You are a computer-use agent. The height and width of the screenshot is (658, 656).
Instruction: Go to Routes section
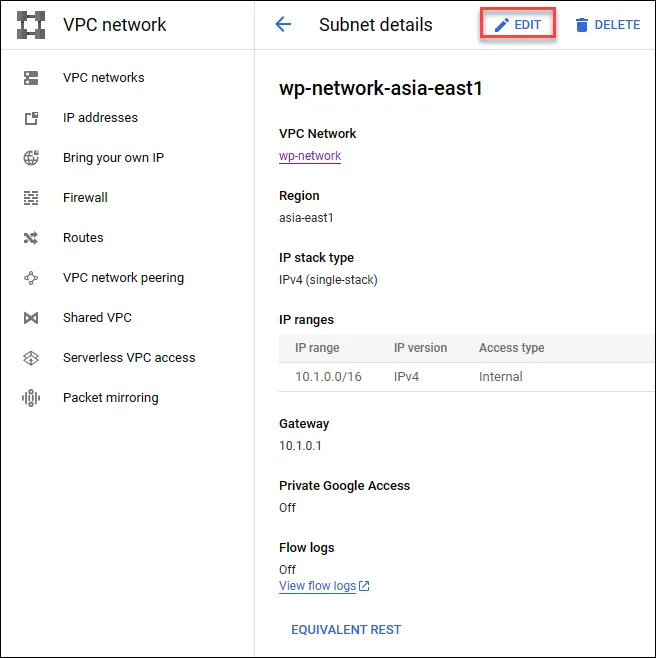pos(83,238)
